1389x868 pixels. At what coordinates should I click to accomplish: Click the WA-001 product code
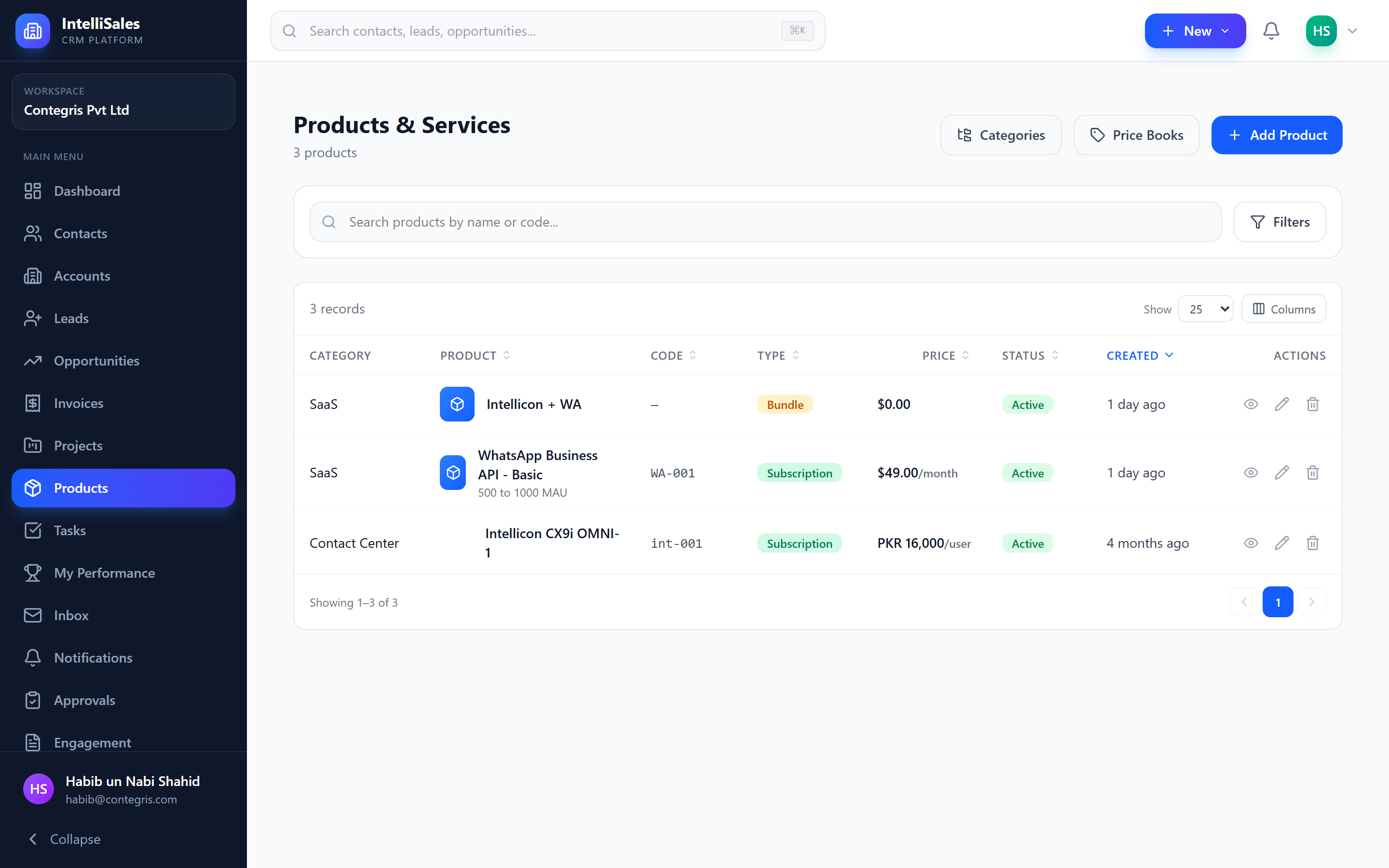pos(672,473)
